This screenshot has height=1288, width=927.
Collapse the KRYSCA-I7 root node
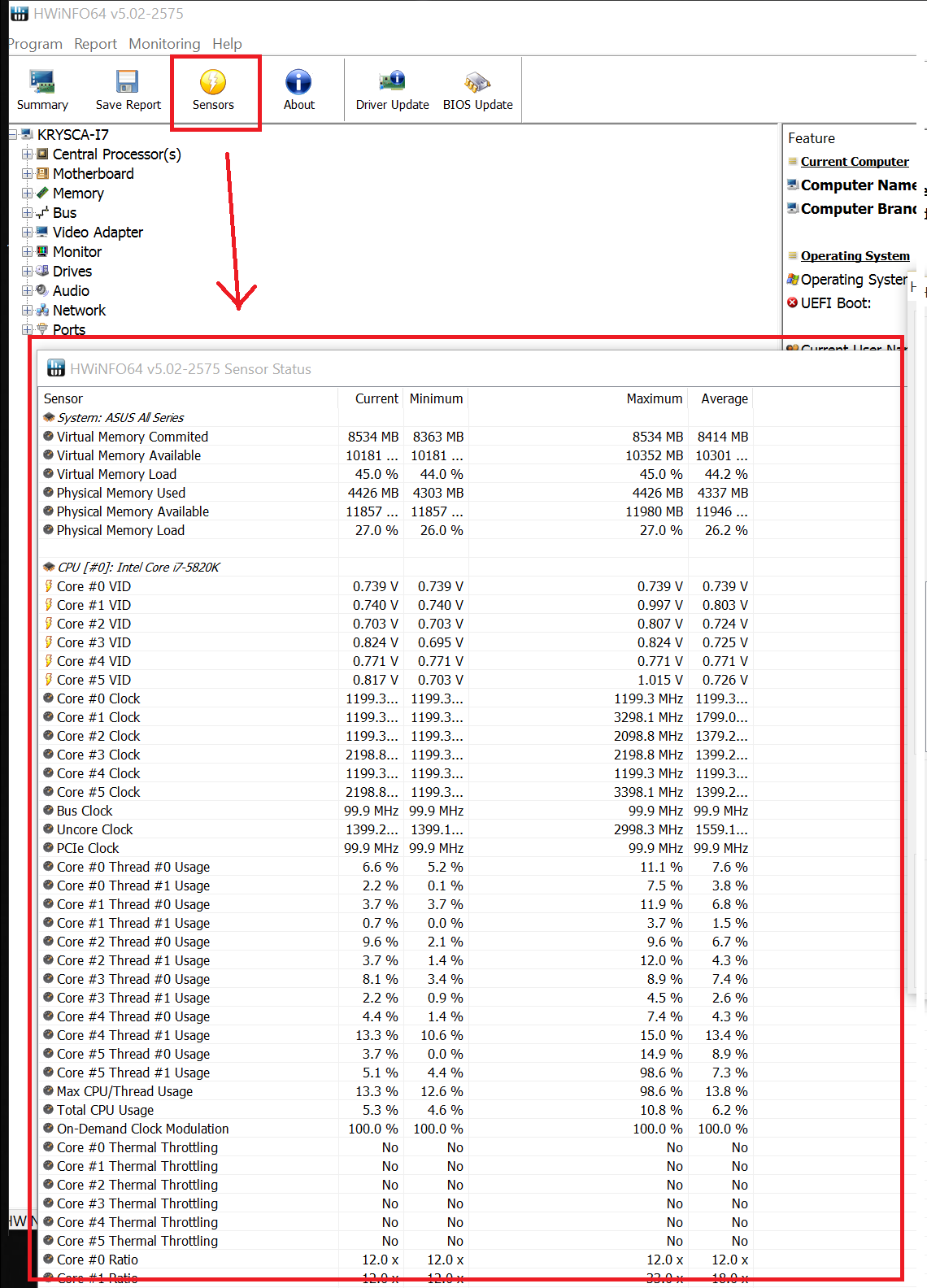pos(13,134)
